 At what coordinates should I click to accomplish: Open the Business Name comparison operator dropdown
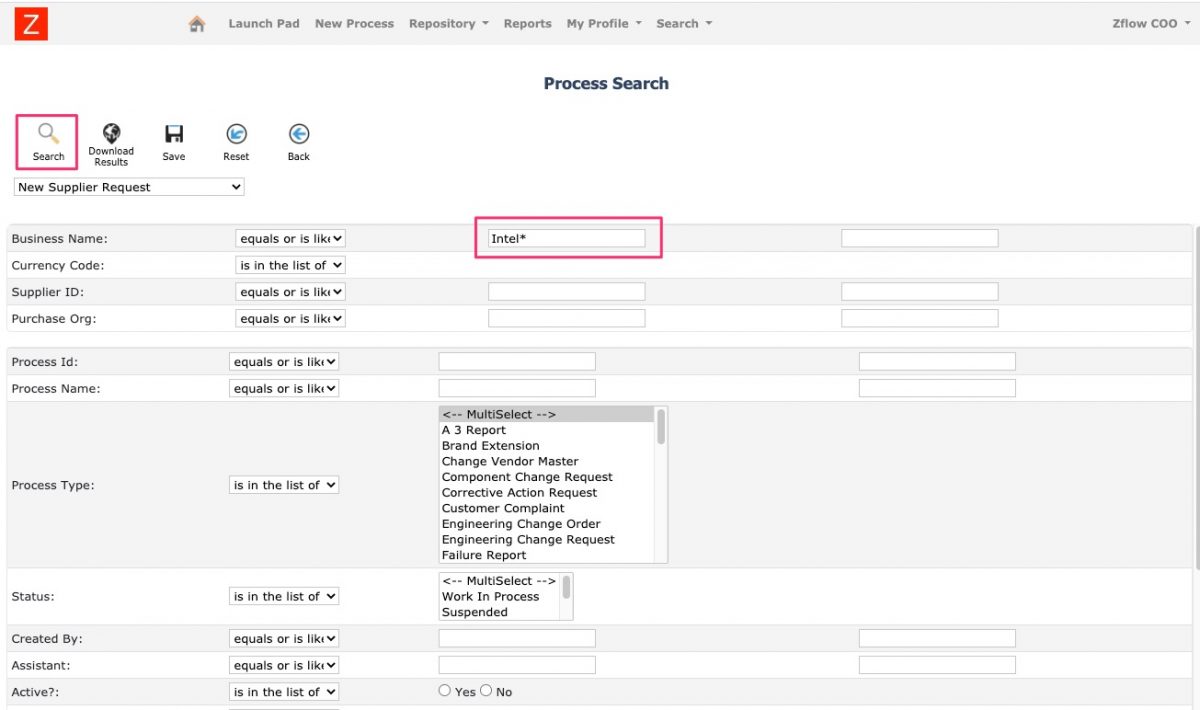click(290, 238)
